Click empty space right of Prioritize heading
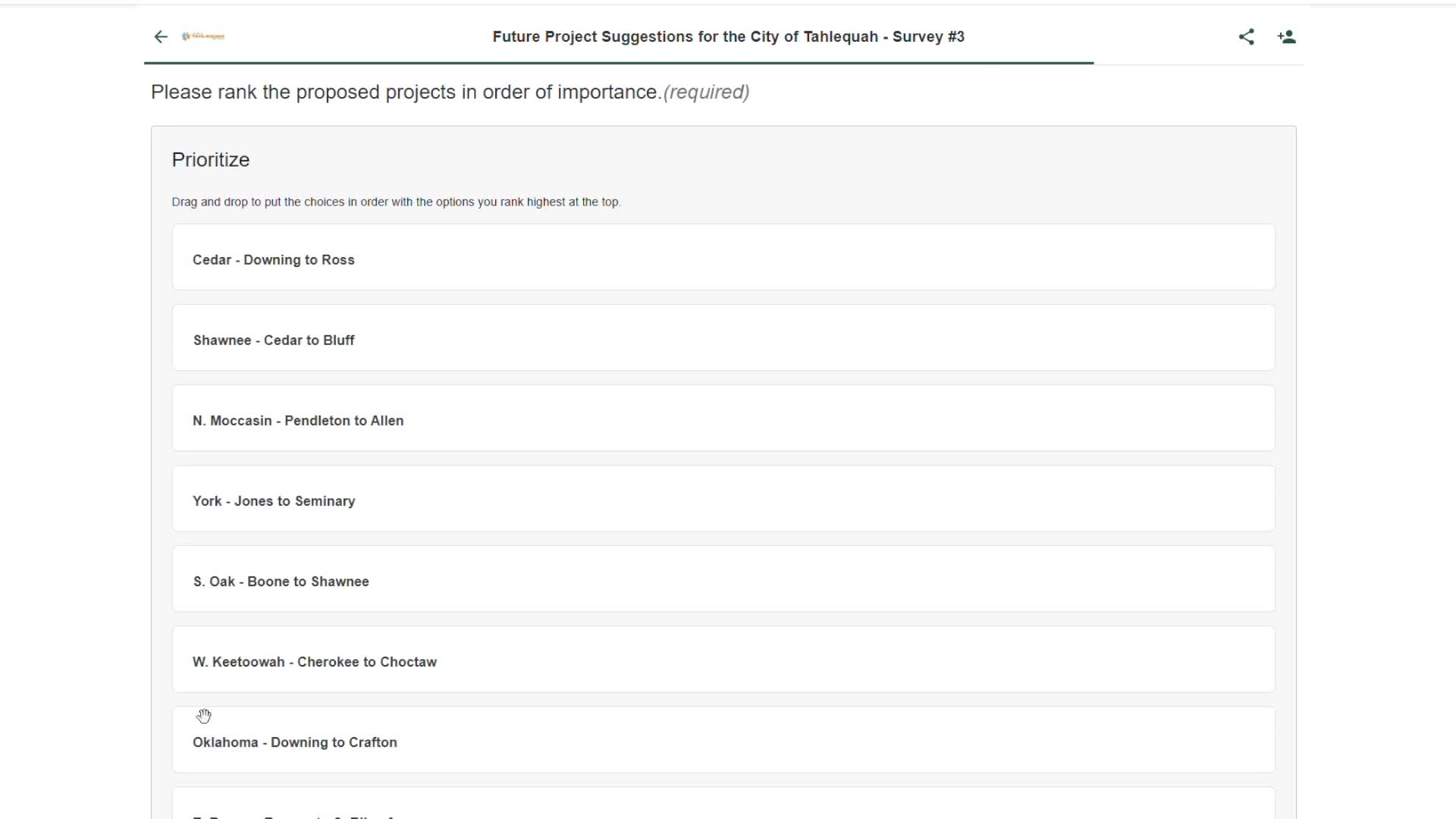This screenshot has height=819, width=1456. pyautogui.click(x=758, y=160)
